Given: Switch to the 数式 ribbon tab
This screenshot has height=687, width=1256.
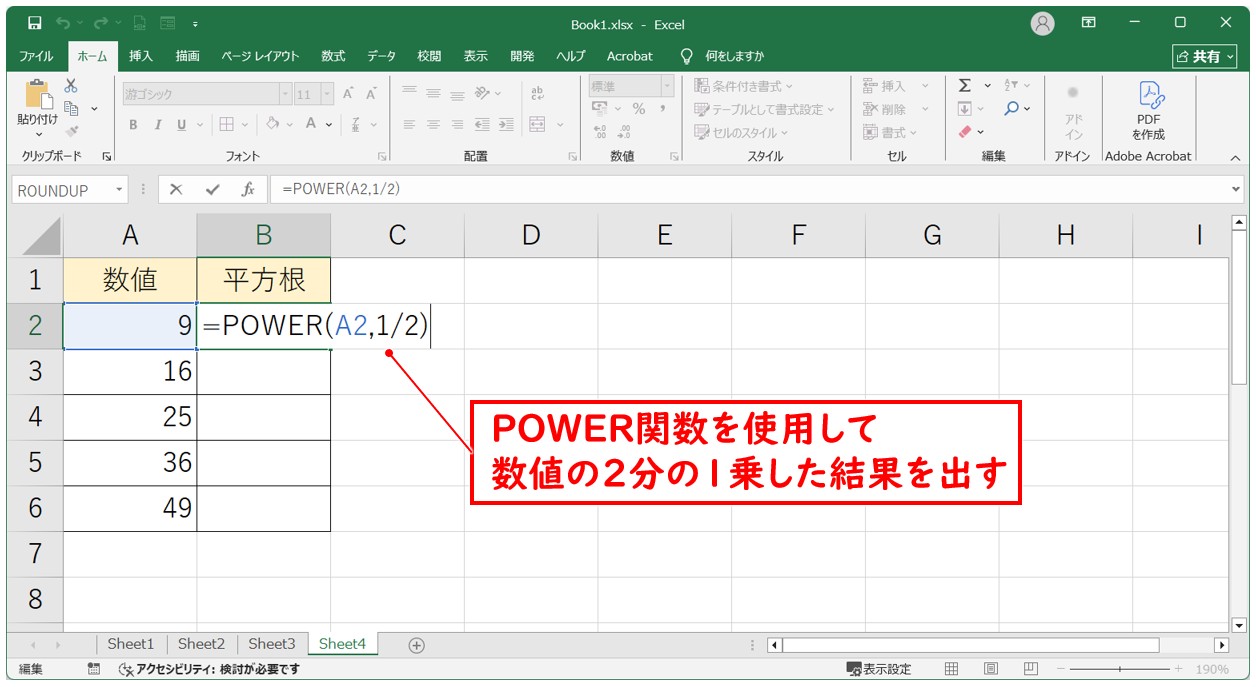Looking at the screenshot, I should pos(333,56).
